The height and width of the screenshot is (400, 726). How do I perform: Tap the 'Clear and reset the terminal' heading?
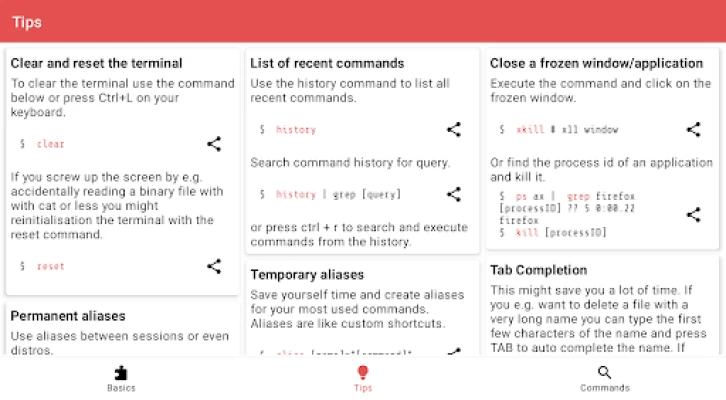(97, 63)
